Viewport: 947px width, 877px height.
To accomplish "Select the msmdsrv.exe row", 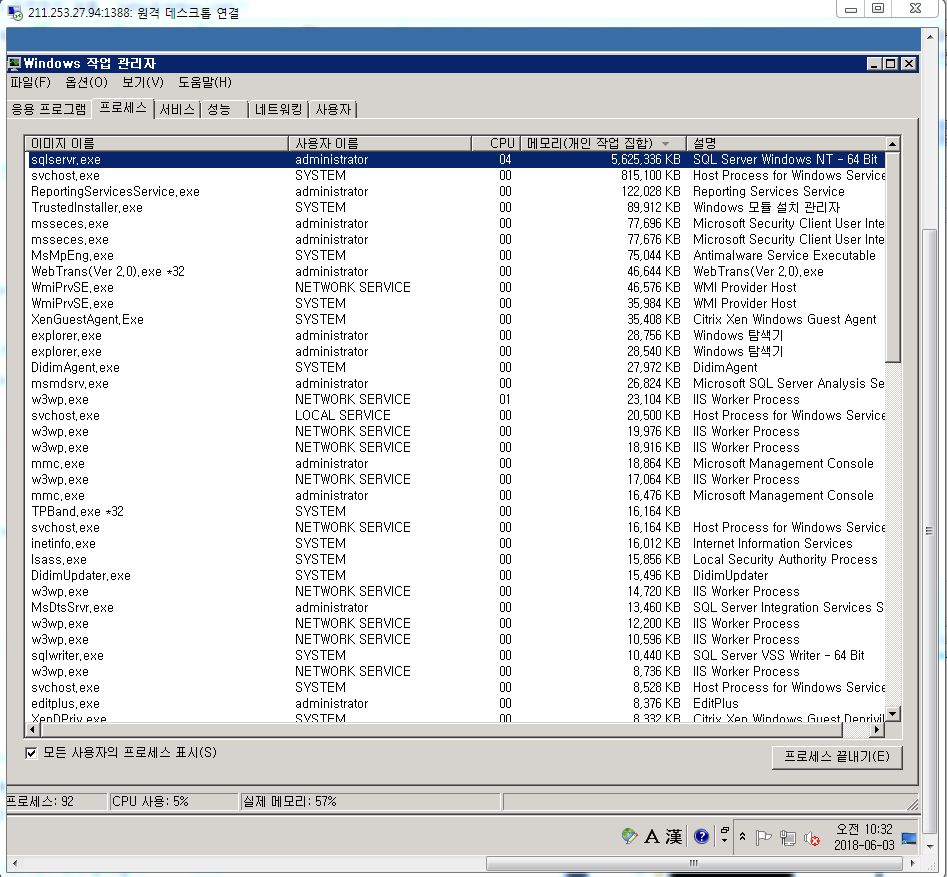I will [x=457, y=384].
